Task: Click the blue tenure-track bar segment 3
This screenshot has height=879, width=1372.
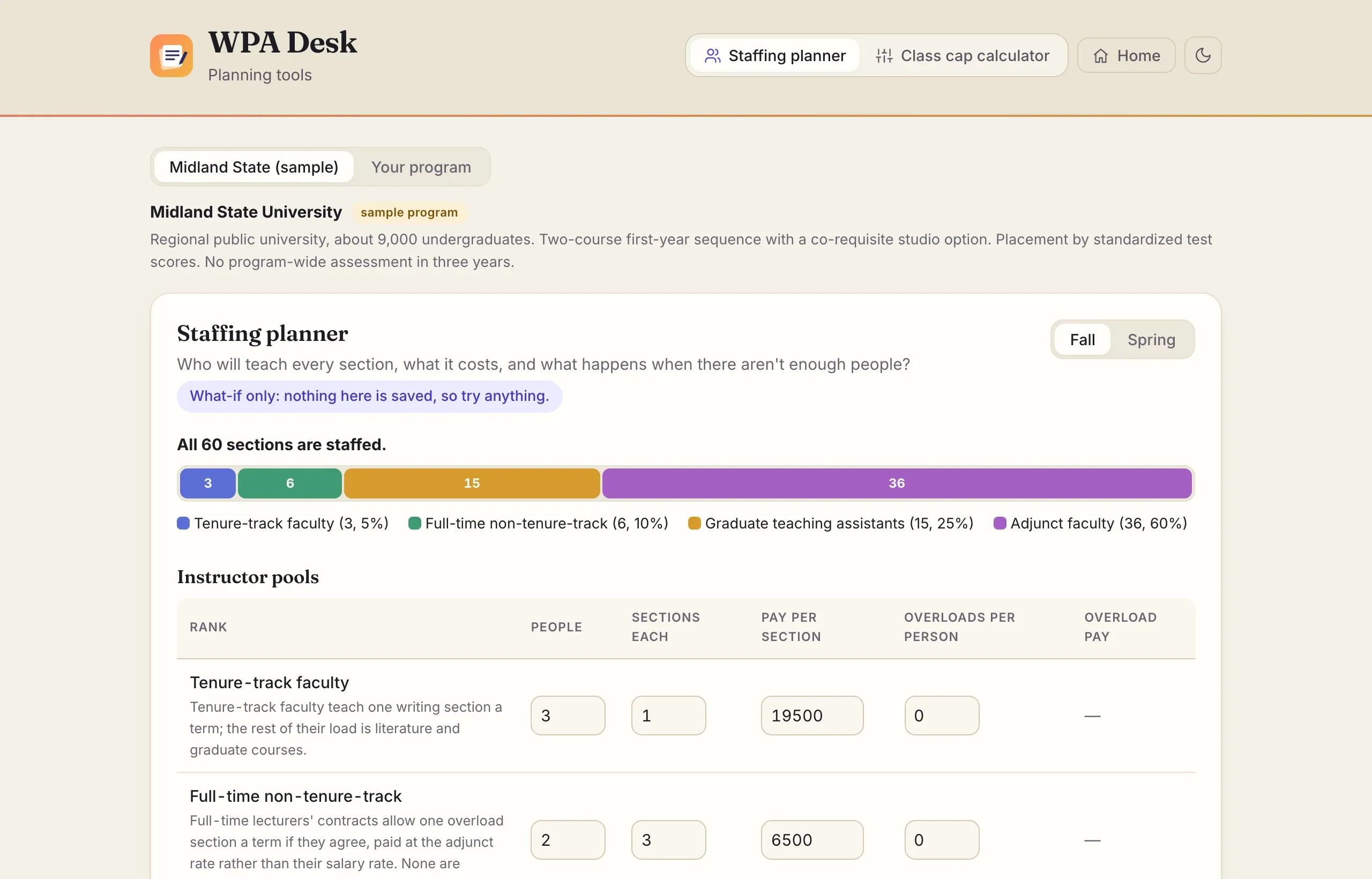Action: [208, 483]
